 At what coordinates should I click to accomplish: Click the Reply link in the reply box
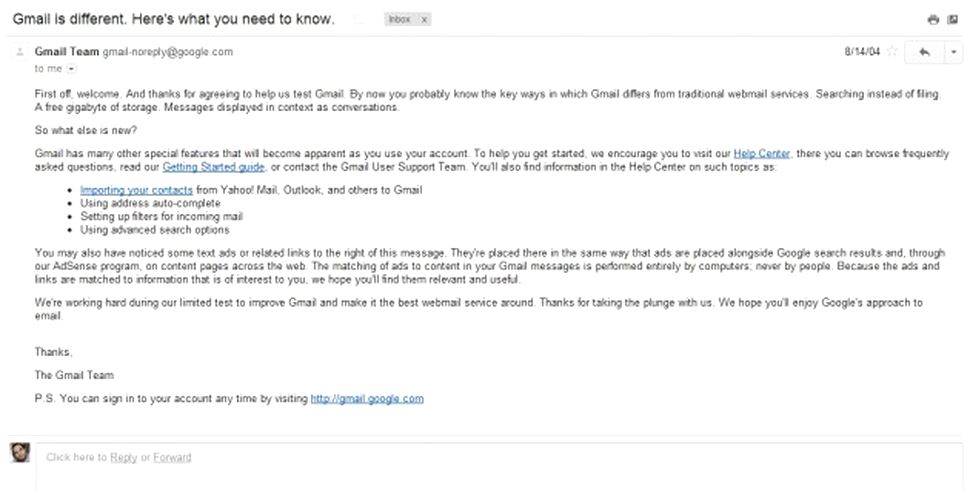(123, 458)
